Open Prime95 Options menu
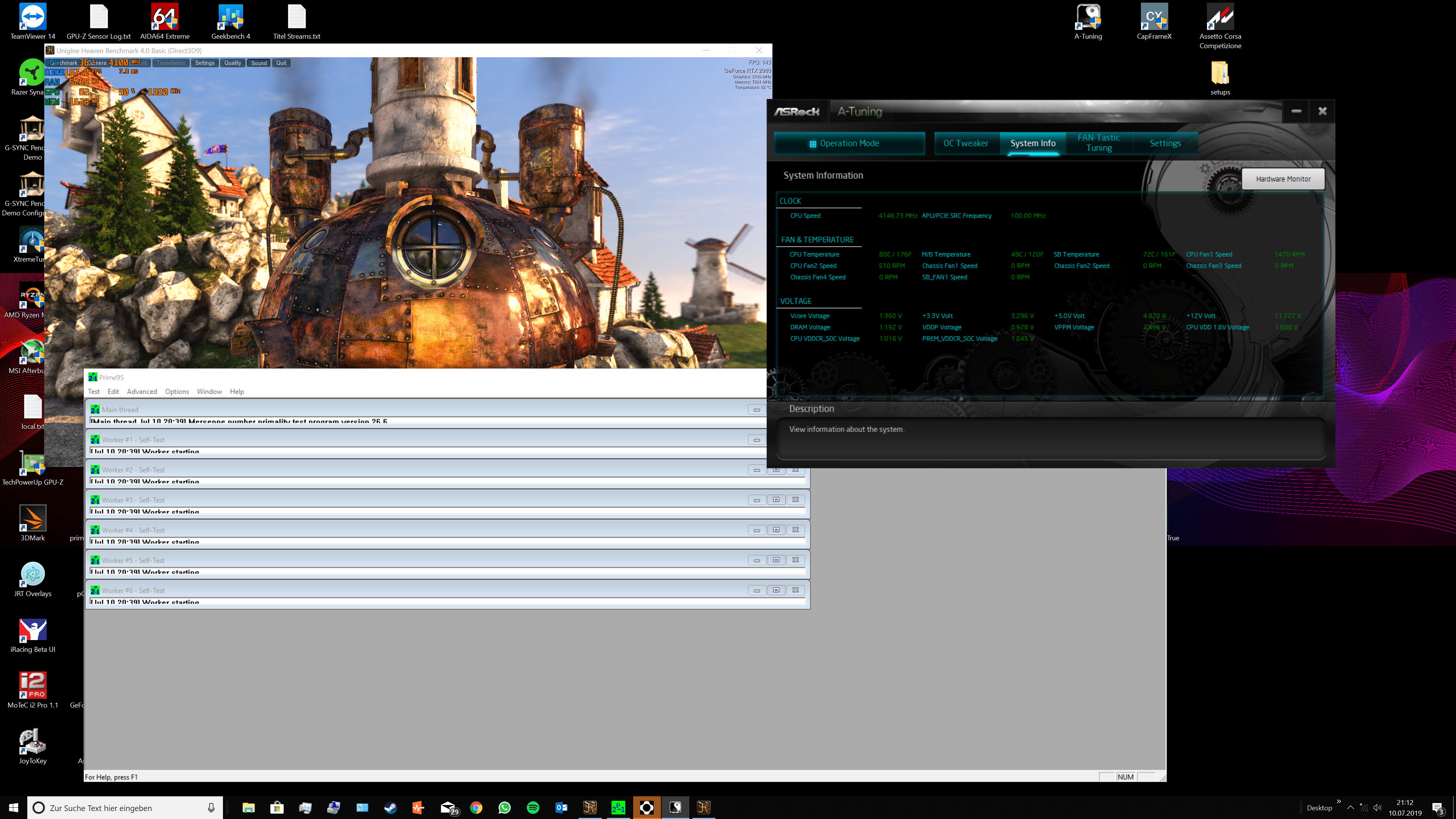This screenshot has height=819, width=1456. pos(176,391)
